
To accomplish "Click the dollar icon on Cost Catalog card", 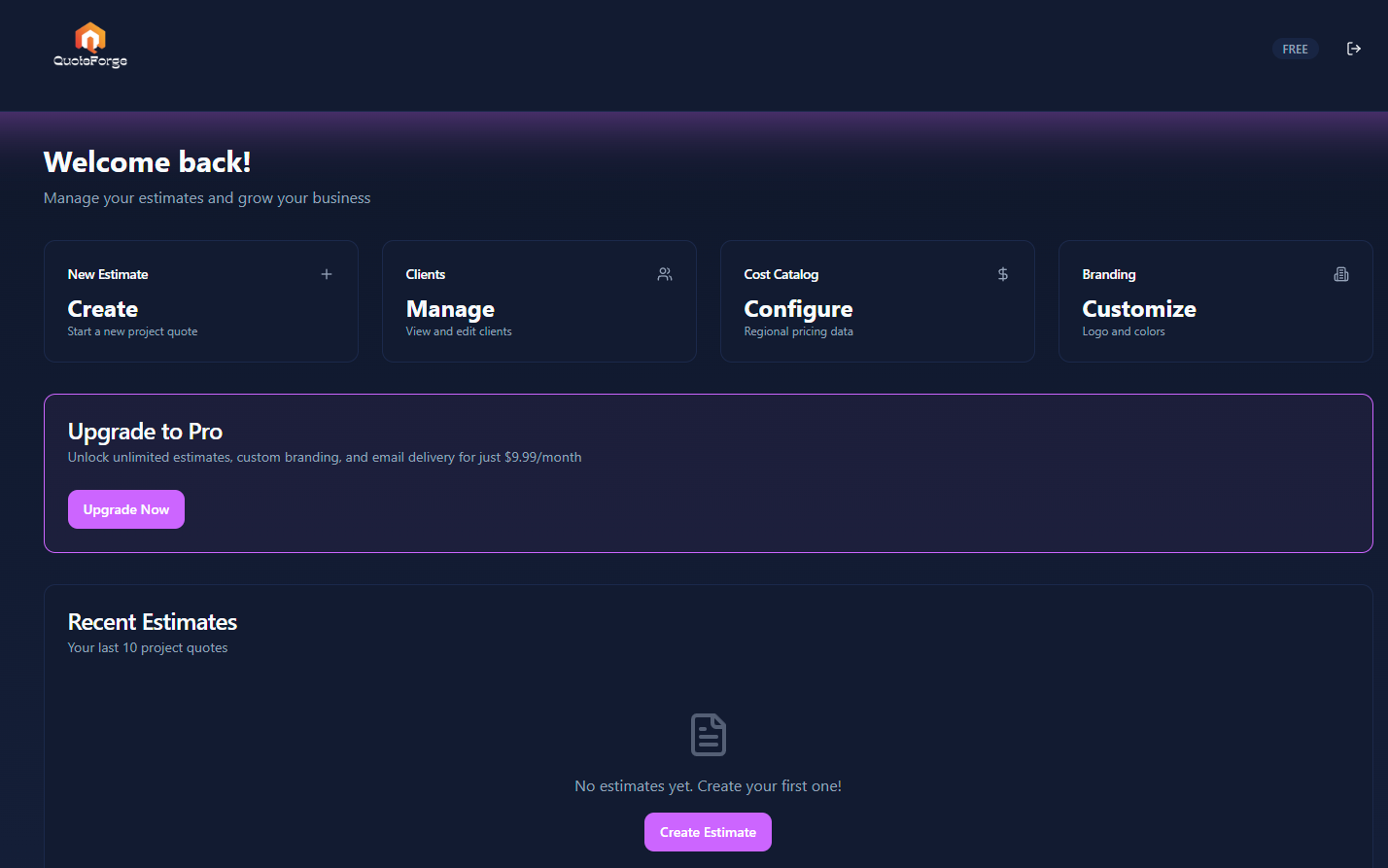I will (x=1002, y=274).
